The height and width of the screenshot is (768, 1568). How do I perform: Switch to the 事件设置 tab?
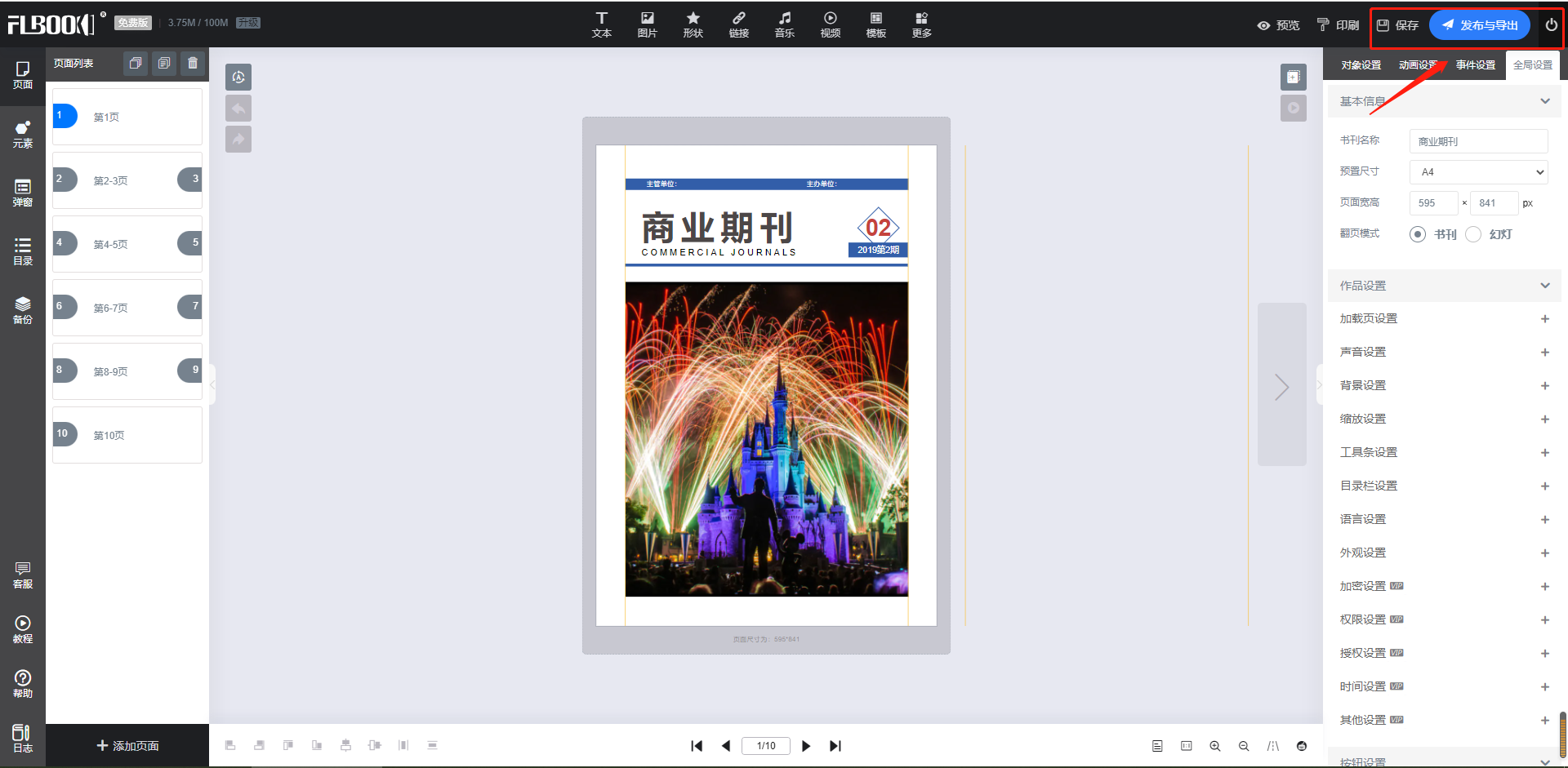tap(1476, 65)
